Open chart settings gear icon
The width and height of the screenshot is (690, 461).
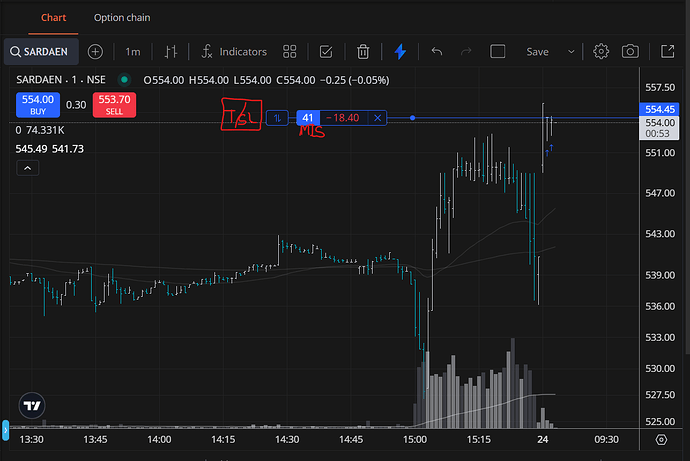(601, 51)
